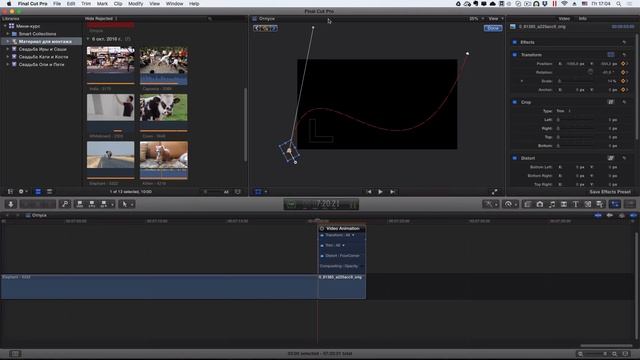
Task: Show Crop onscreen controls icon
Action: click(611, 102)
